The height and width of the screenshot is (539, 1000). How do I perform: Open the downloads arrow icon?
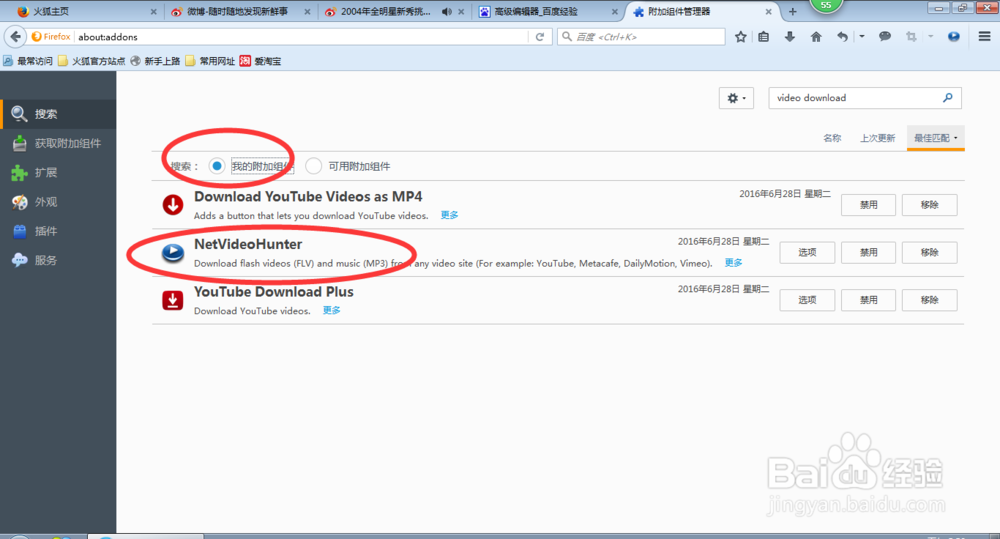[790, 37]
